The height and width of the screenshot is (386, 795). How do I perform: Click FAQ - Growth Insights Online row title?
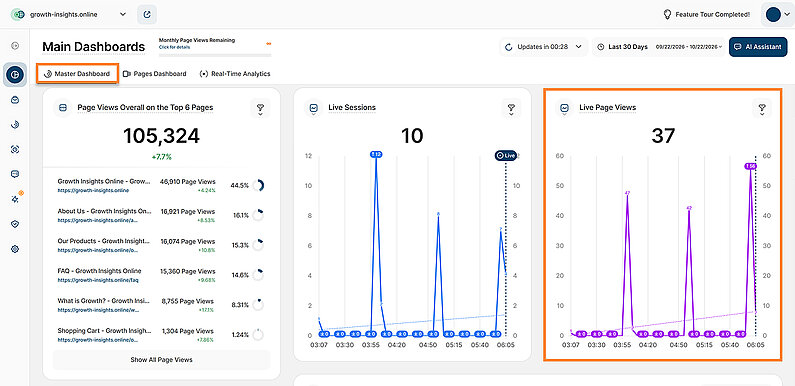99,271
